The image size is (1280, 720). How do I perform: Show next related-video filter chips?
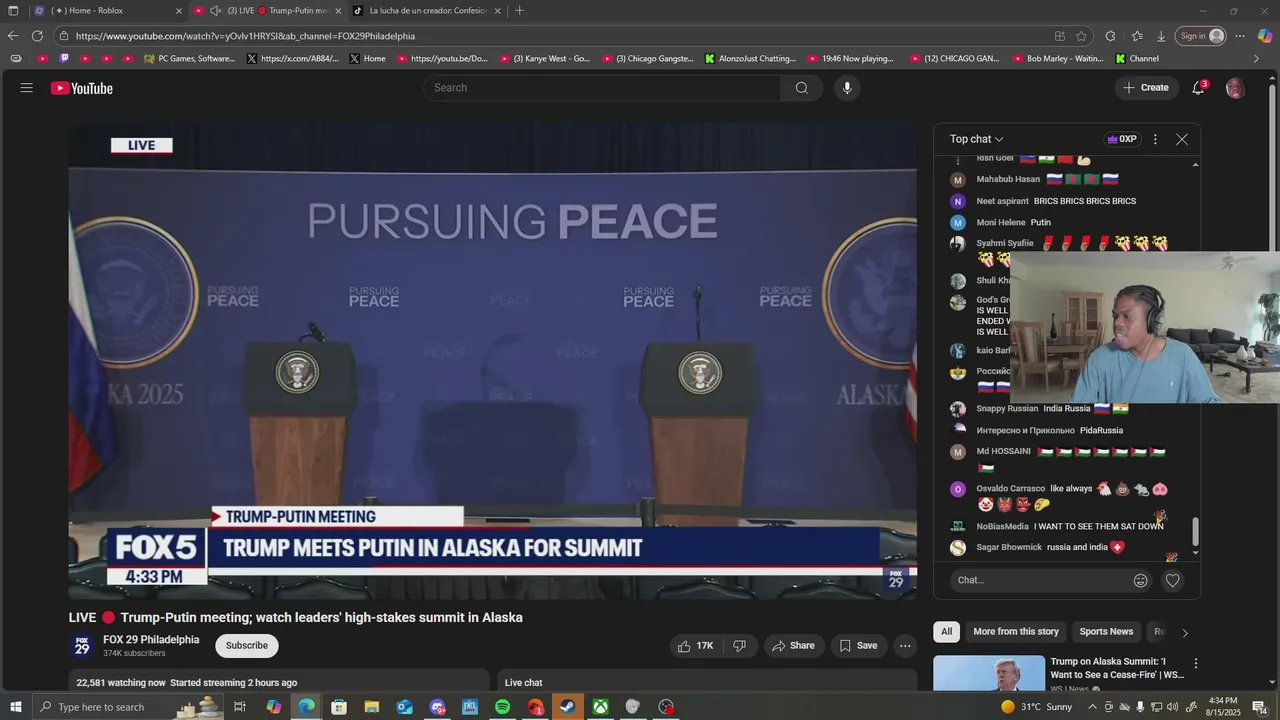[x=1185, y=632]
